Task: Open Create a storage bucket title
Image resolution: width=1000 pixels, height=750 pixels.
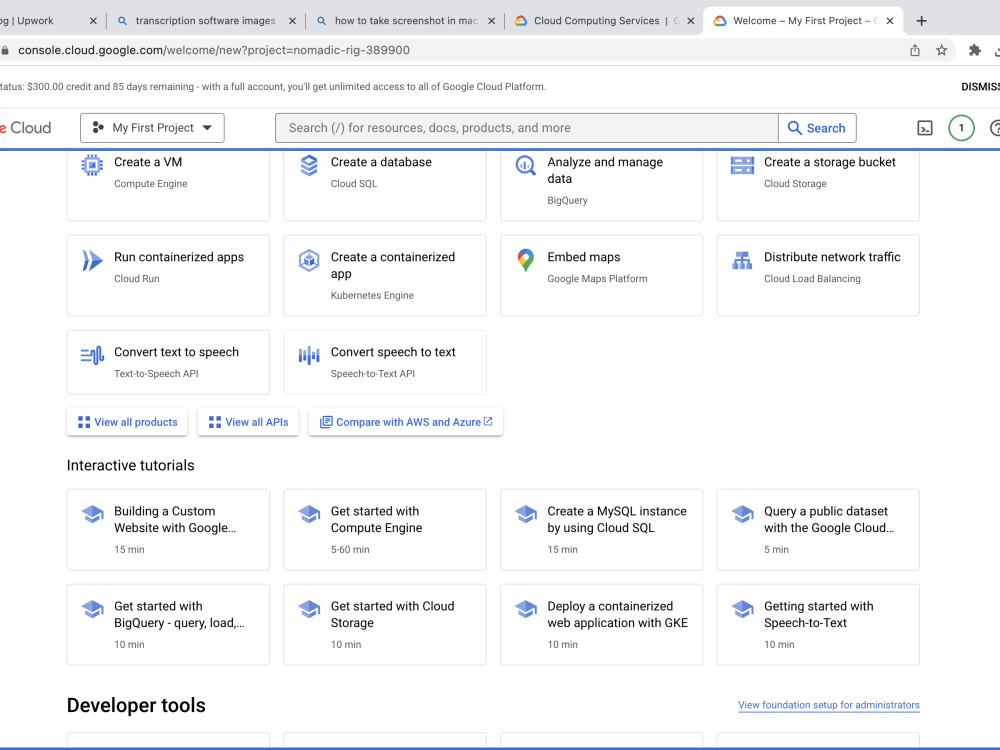Action: (830, 162)
